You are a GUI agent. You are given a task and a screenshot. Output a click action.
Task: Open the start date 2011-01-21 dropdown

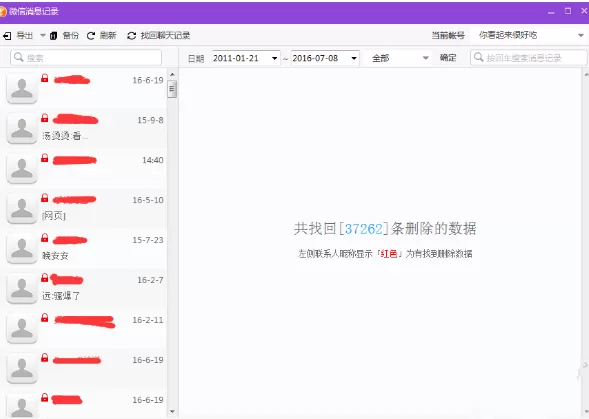point(275,58)
